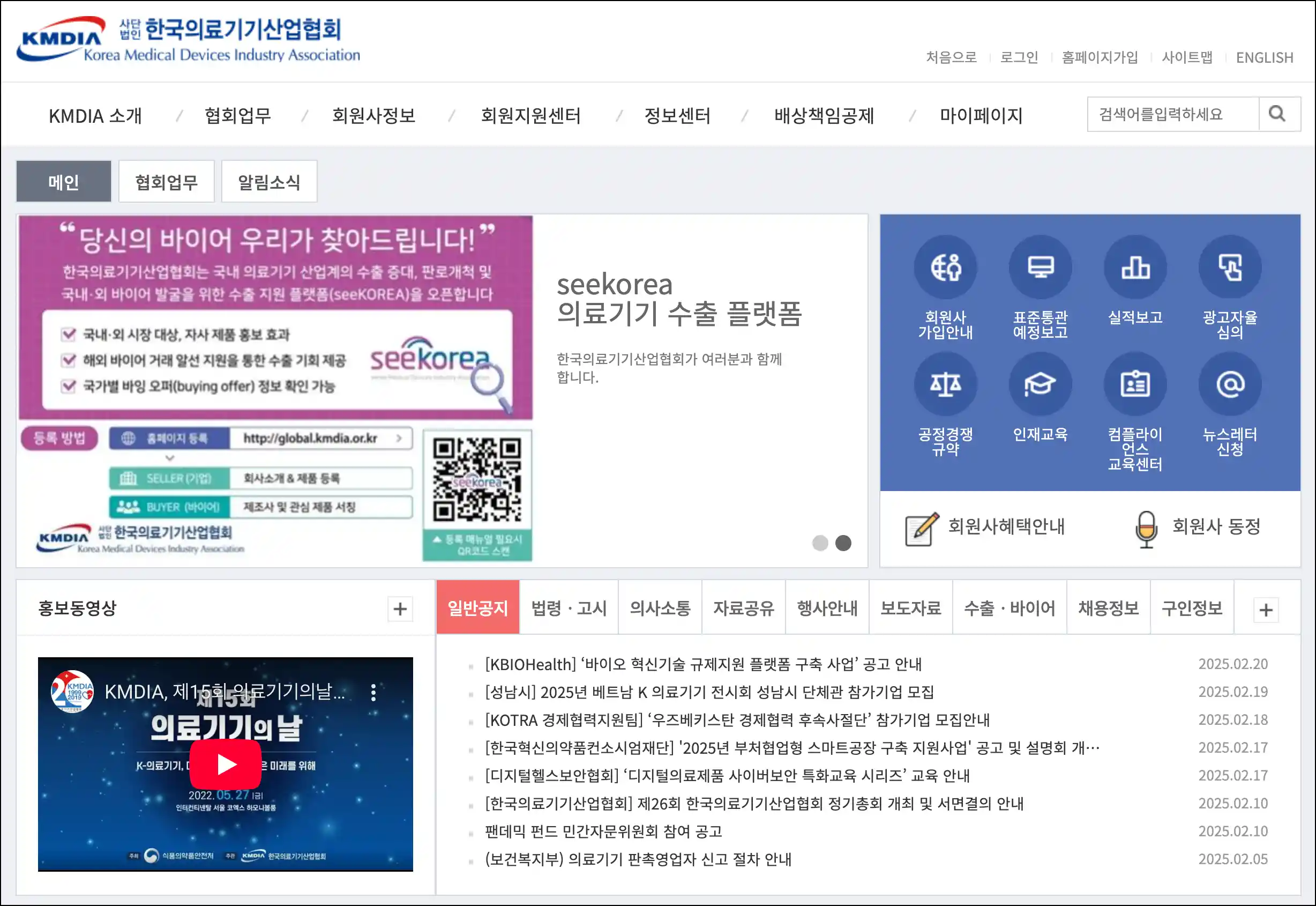Expand the 홍보동영상 plus button
Image resolution: width=1316 pixels, height=906 pixels.
[x=400, y=609]
